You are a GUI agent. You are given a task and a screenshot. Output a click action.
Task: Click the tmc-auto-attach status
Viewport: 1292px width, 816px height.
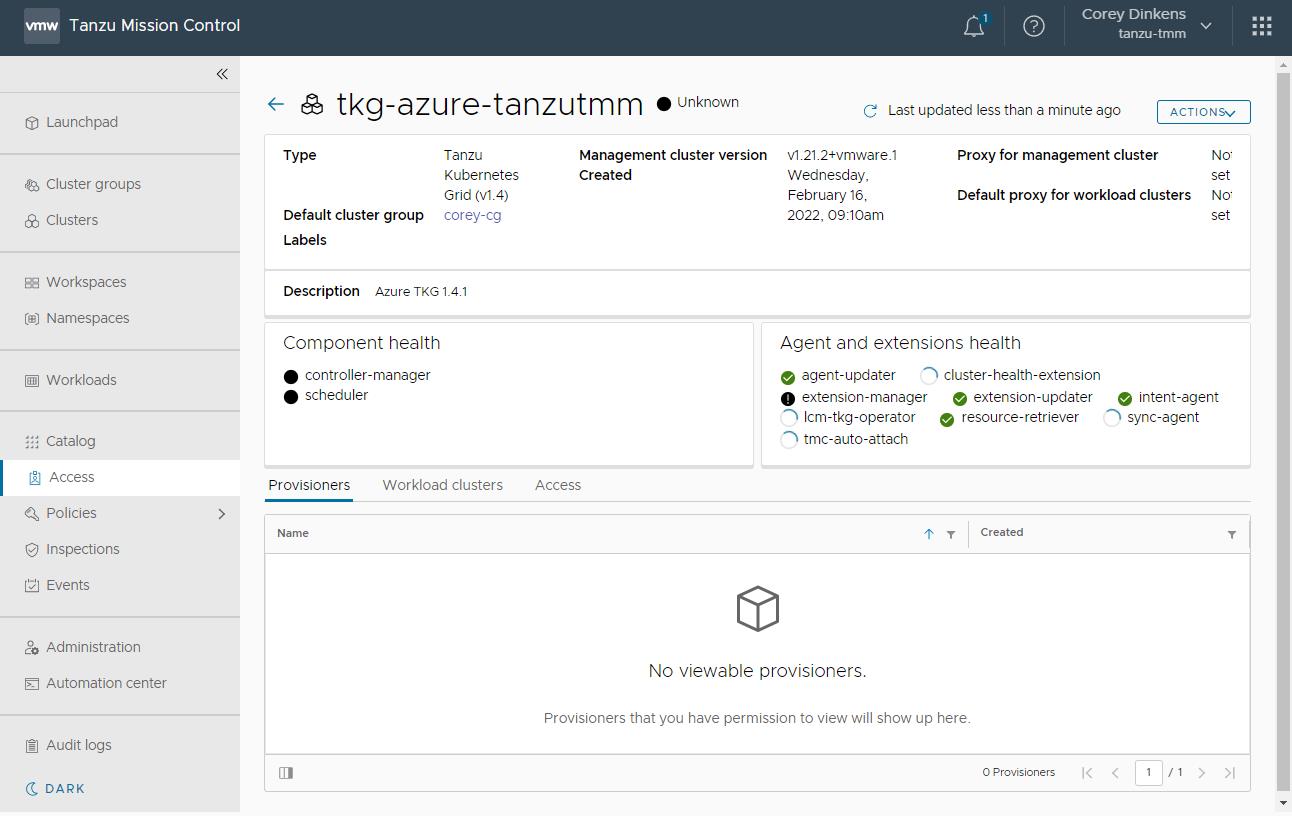pyautogui.click(x=844, y=440)
